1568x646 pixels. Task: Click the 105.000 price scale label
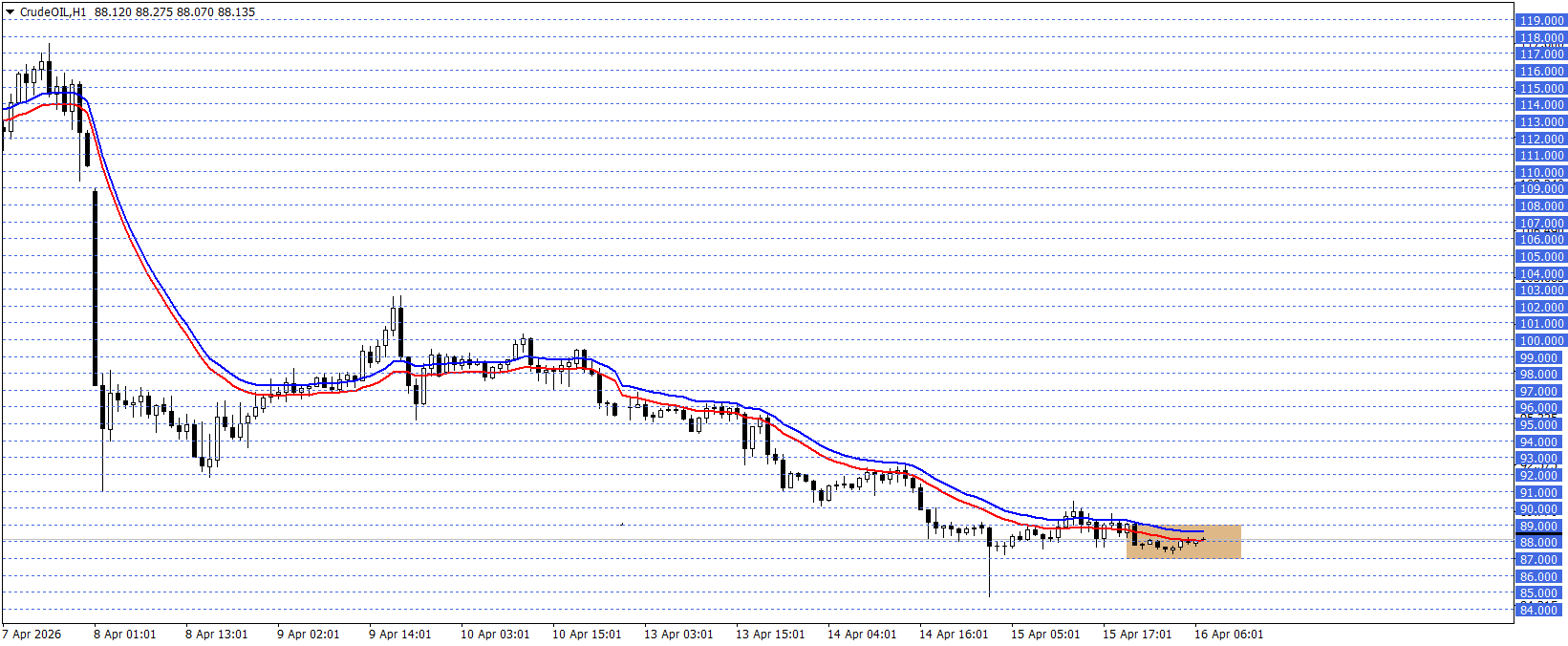tap(1541, 257)
